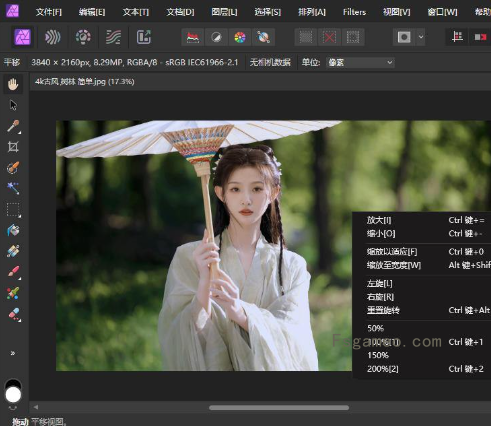
Task: Choose Zoom Out [O] menu entry
Action: pos(422,234)
